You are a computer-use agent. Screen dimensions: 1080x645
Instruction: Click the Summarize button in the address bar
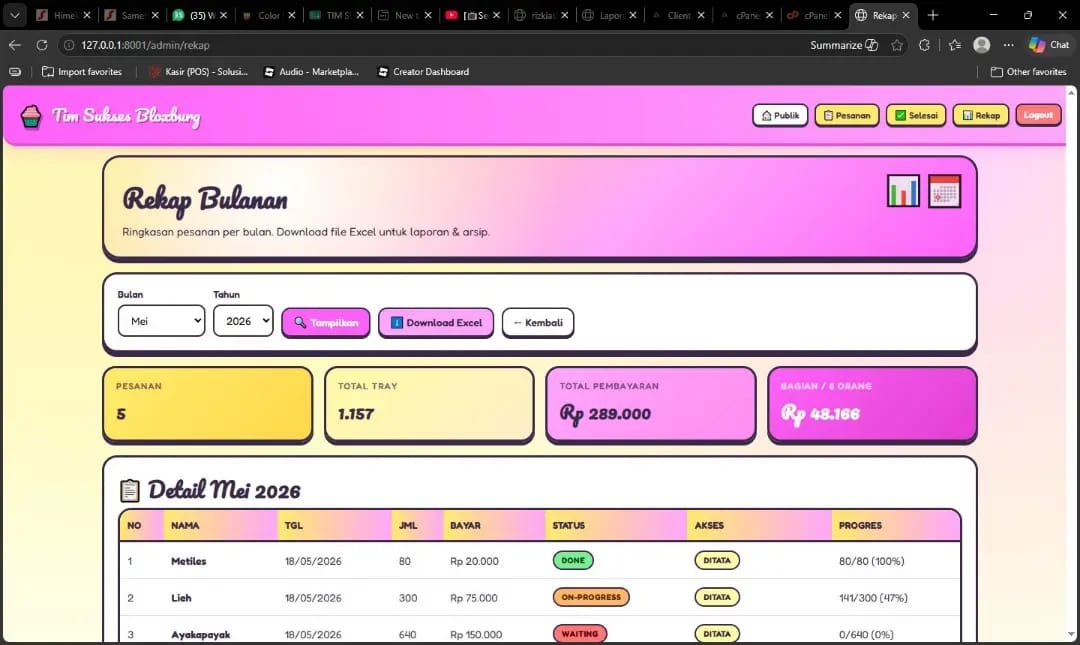[844, 45]
